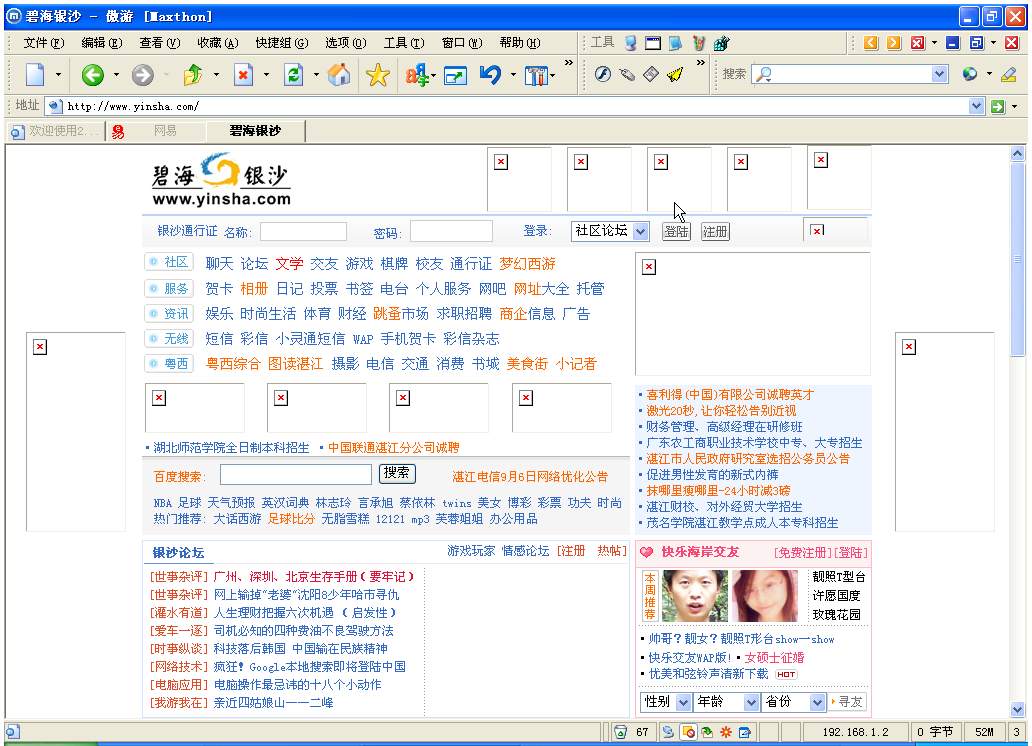Refresh the page with the toolbar icon
The image size is (1032, 746).
point(294,75)
